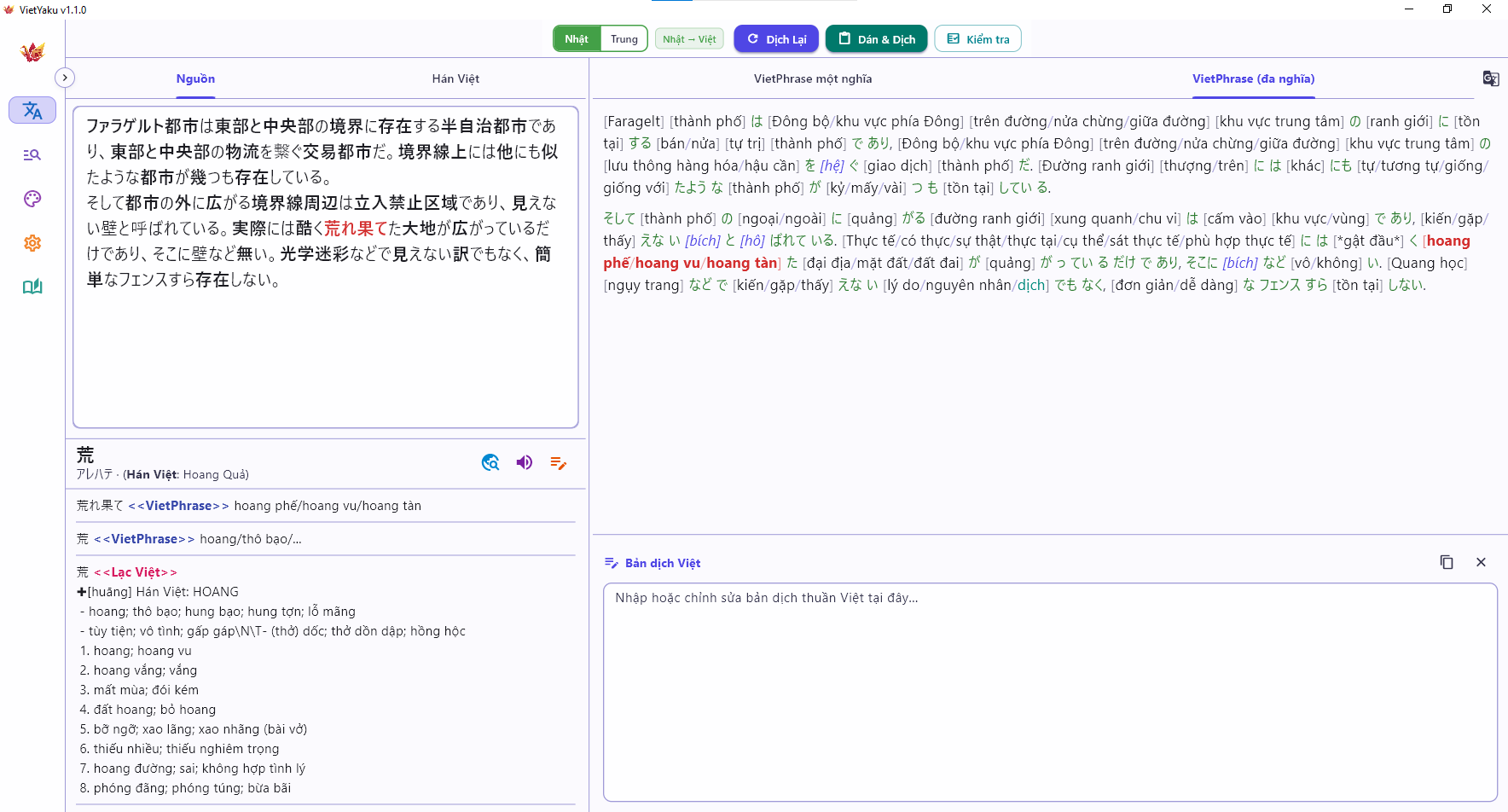
Task: Open the dictionary book sidebar icon
Action: [x=32, y=287]
